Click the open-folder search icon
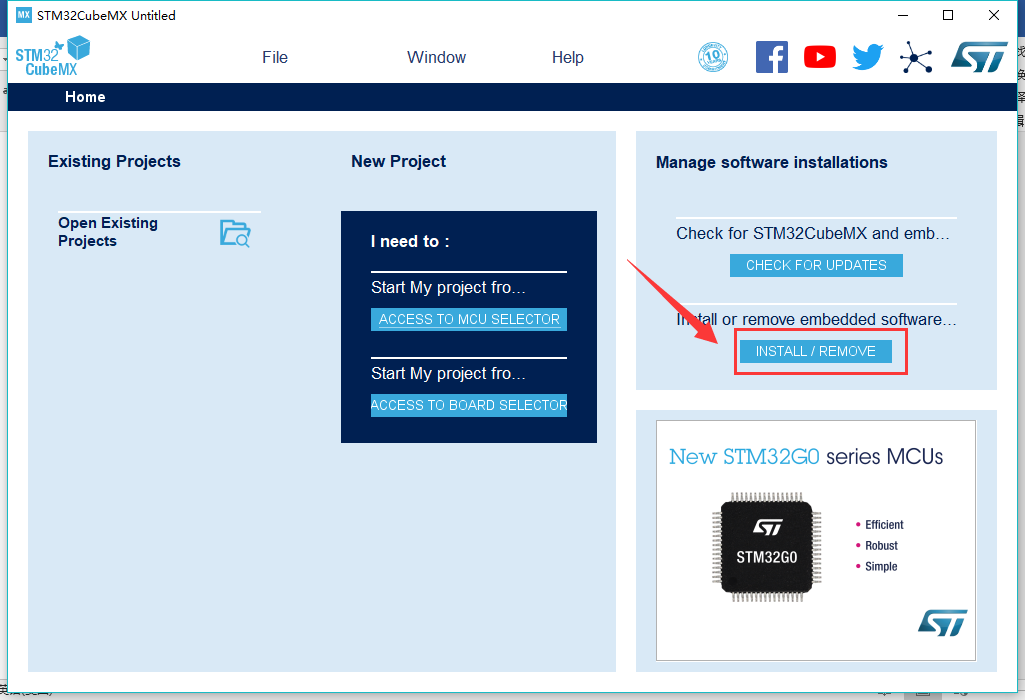Viewport: 1025px width, 700px height. click(235, 233)
